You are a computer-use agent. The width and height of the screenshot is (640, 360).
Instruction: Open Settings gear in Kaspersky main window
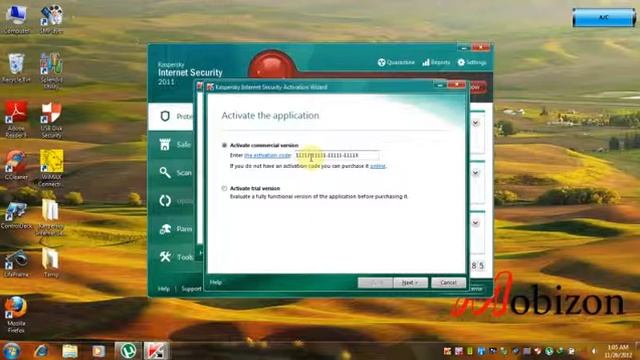(472, 62)
